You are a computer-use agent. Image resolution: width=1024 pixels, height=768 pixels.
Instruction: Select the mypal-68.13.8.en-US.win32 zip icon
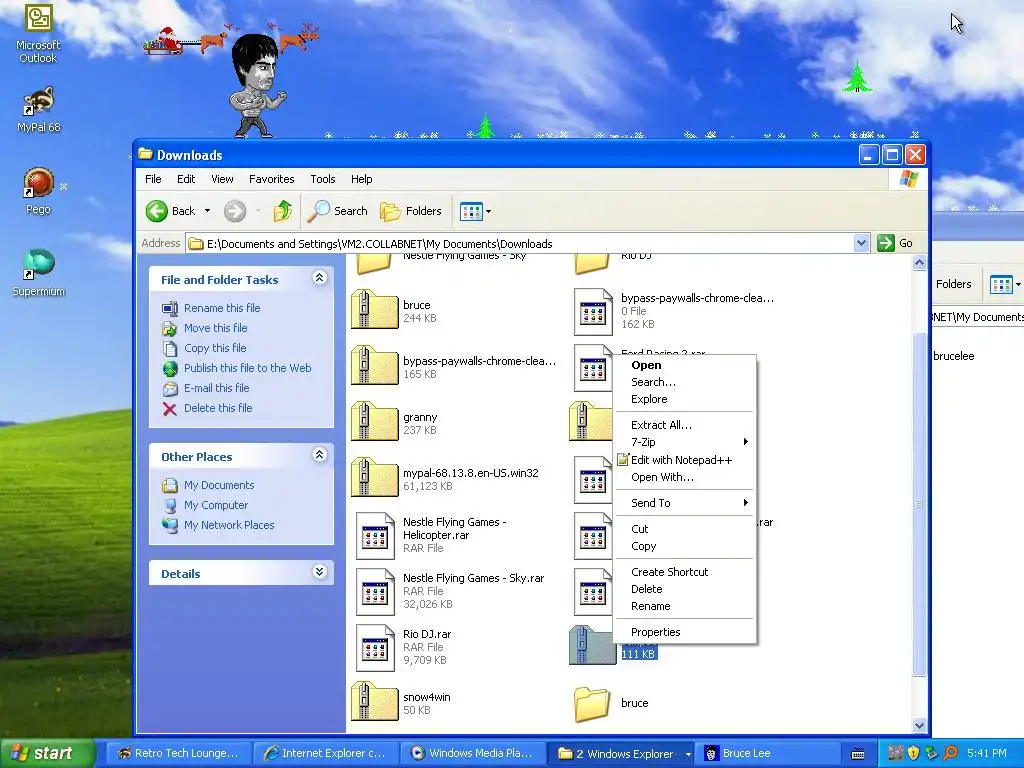(374, 478)
